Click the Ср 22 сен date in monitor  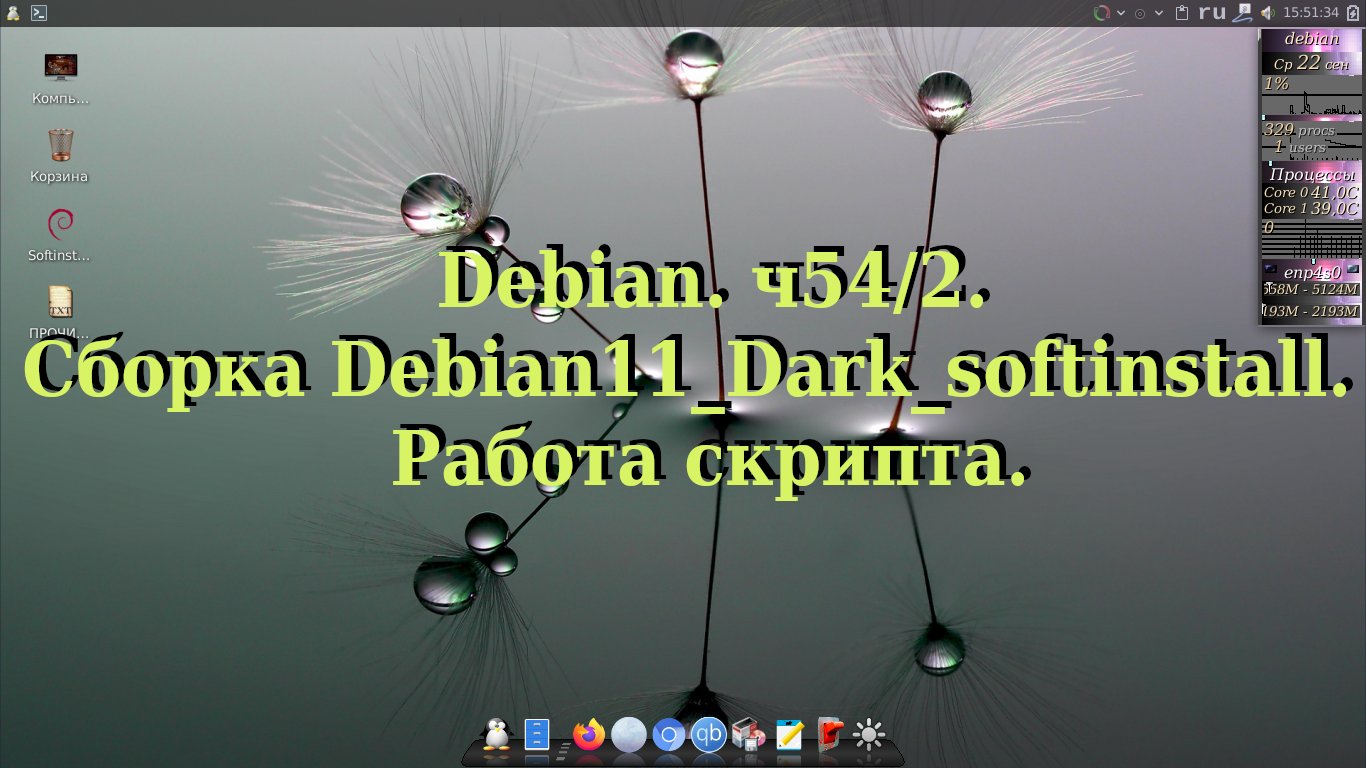(x=1311, y=63)
